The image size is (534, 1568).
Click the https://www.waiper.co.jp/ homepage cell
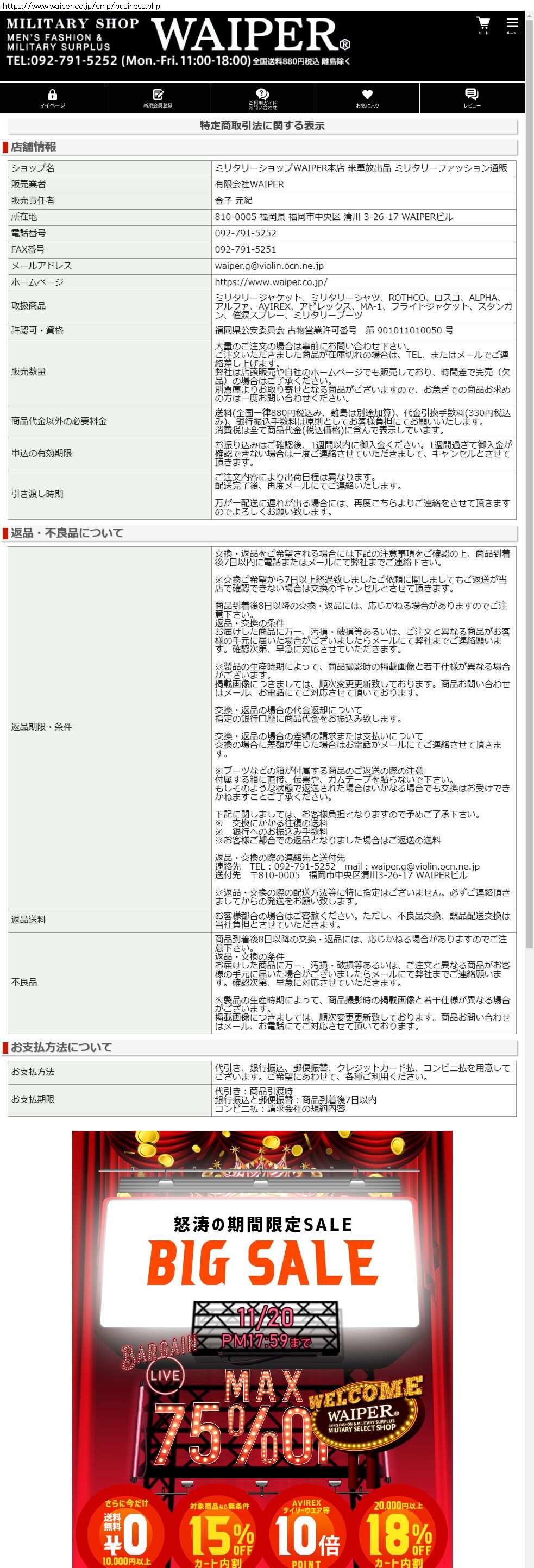click(363, 282)
